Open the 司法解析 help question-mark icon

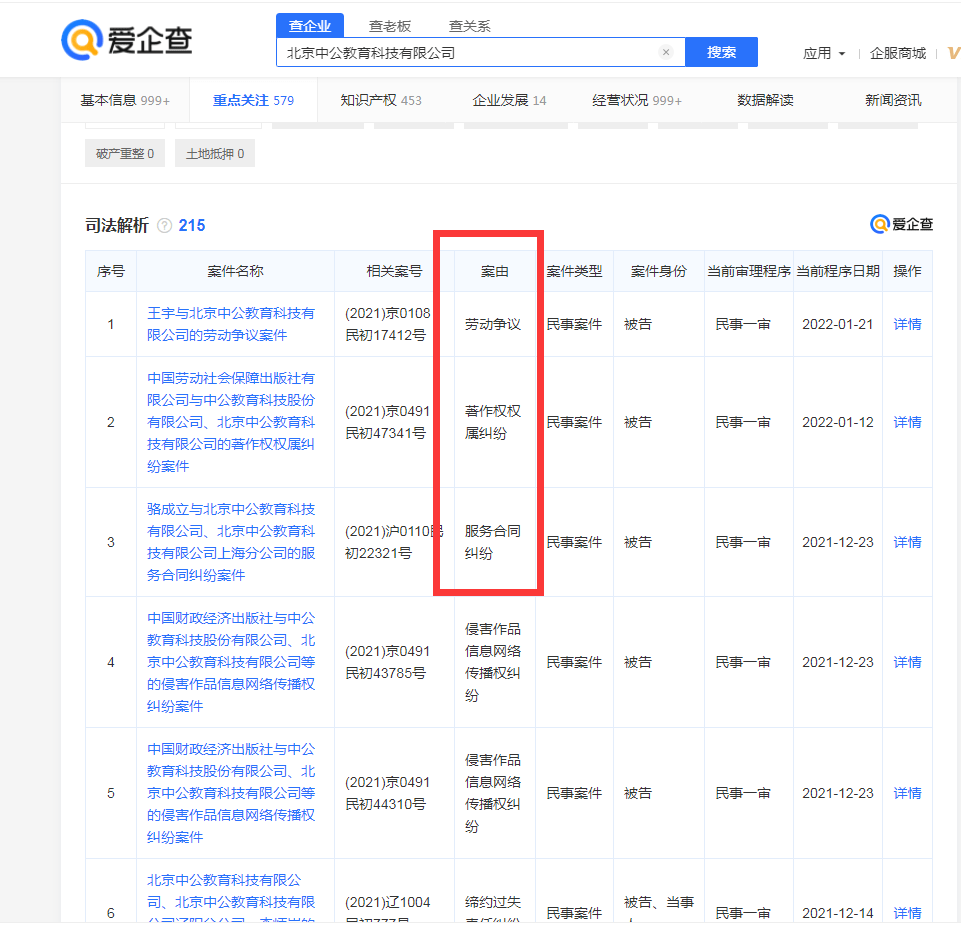[164, 226]
